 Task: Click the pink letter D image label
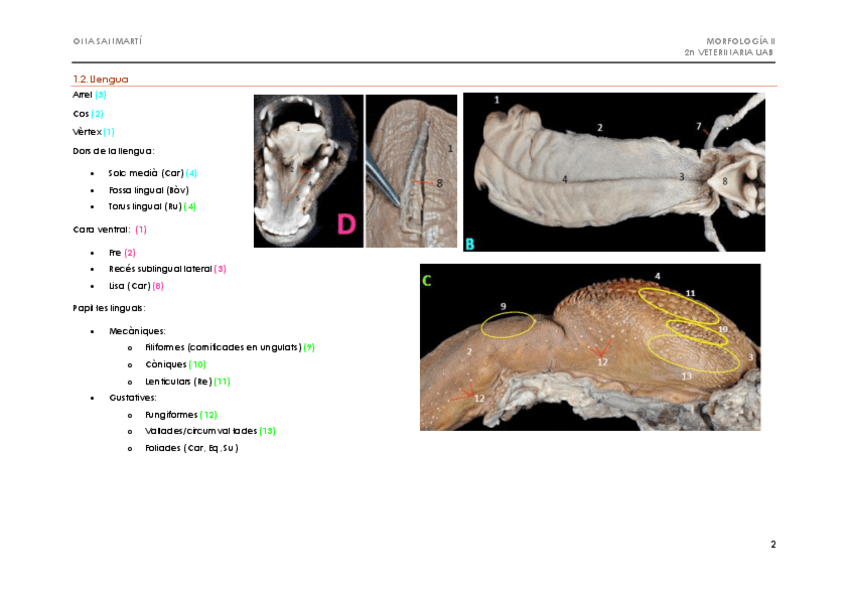pos(346,225)
